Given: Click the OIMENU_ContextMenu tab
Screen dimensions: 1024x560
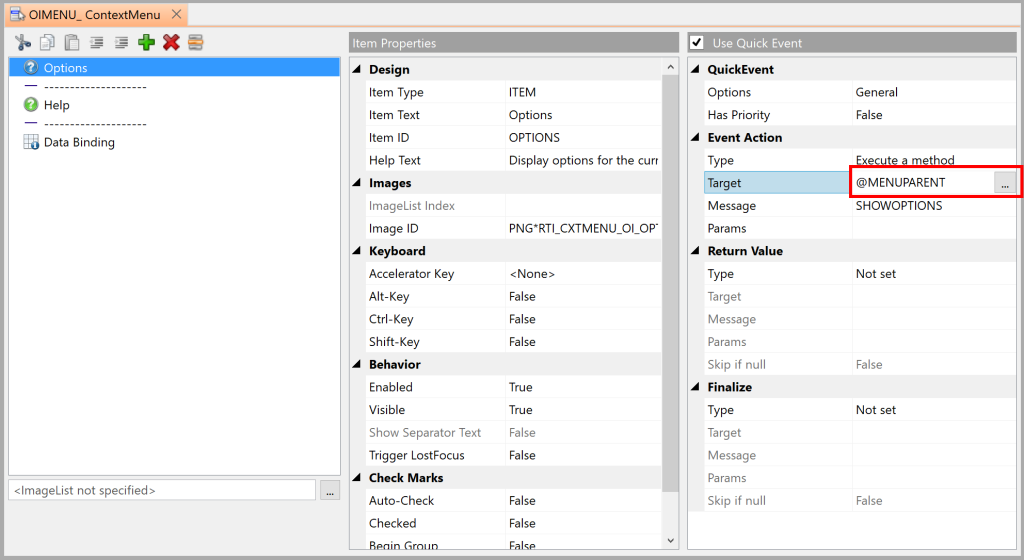Looking at the screenshot, I should point(96,14).
